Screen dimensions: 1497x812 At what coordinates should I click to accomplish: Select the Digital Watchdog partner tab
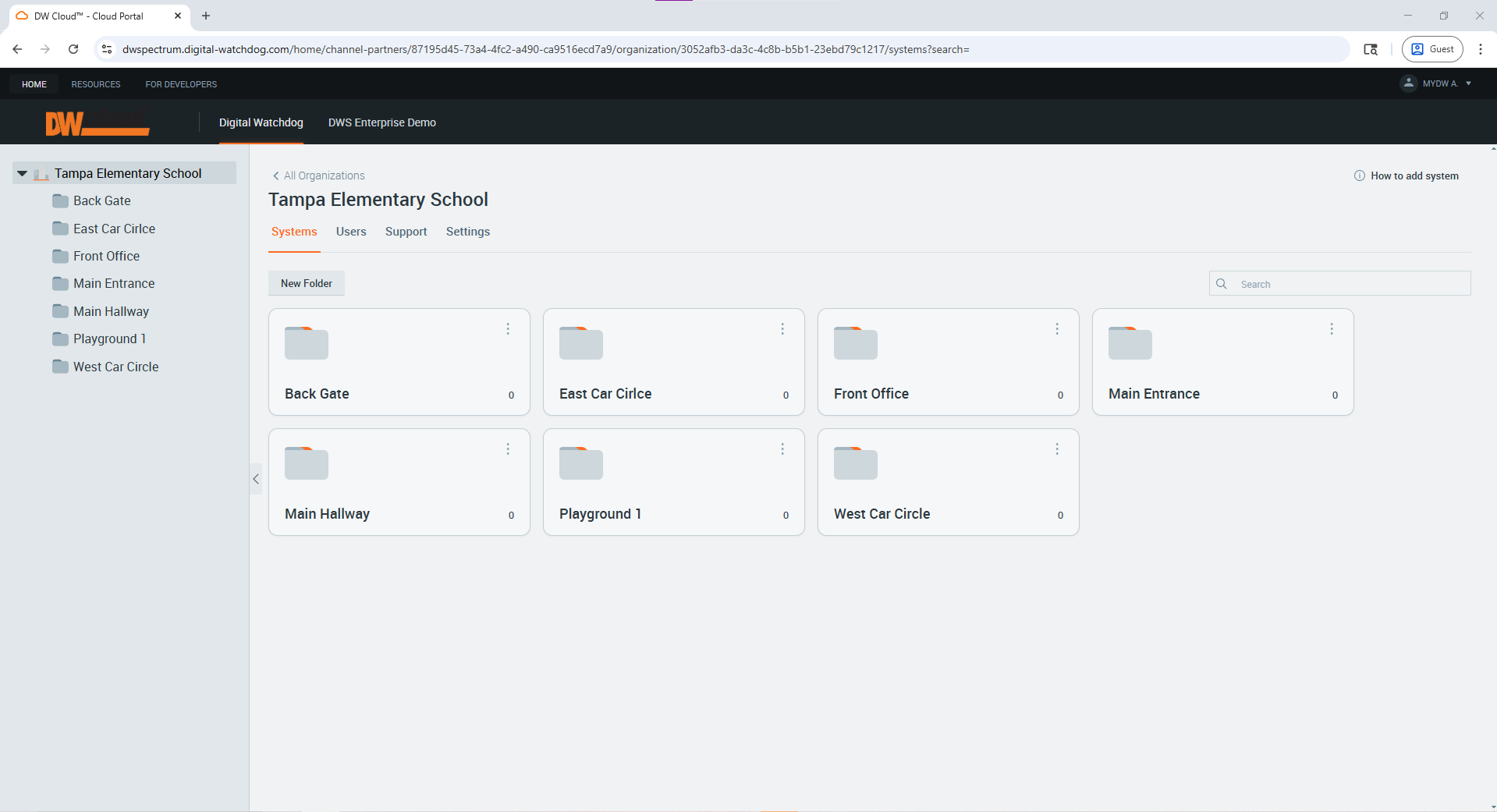click(261, 122)
